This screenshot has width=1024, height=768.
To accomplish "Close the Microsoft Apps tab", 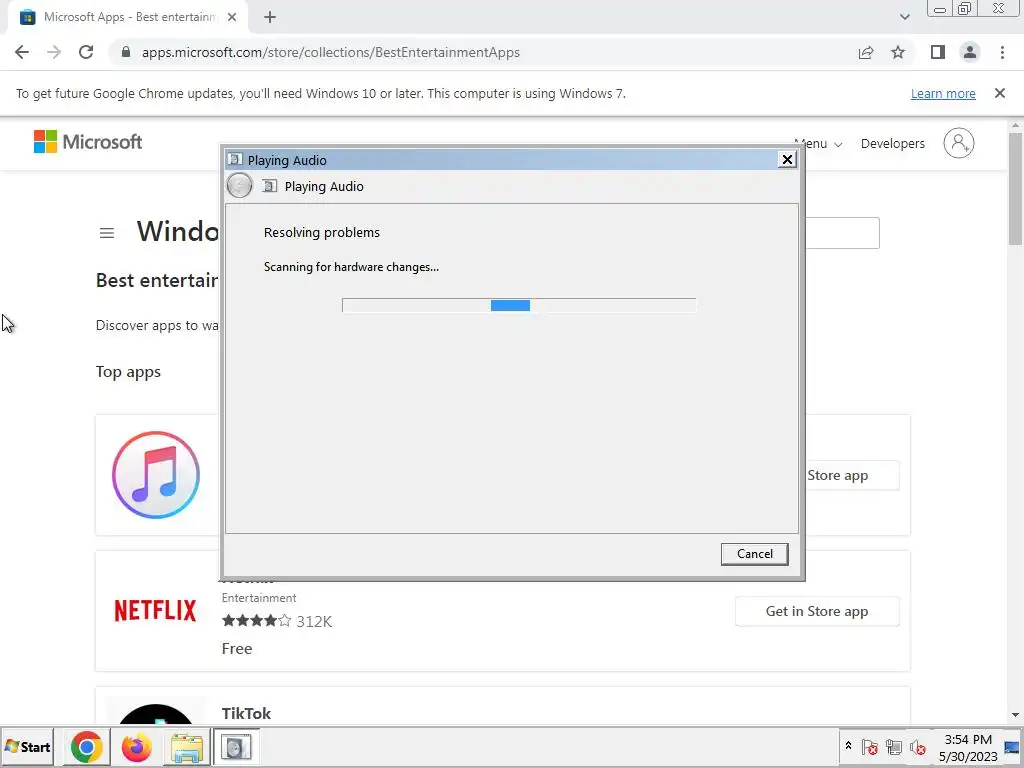I will [232, 17].
